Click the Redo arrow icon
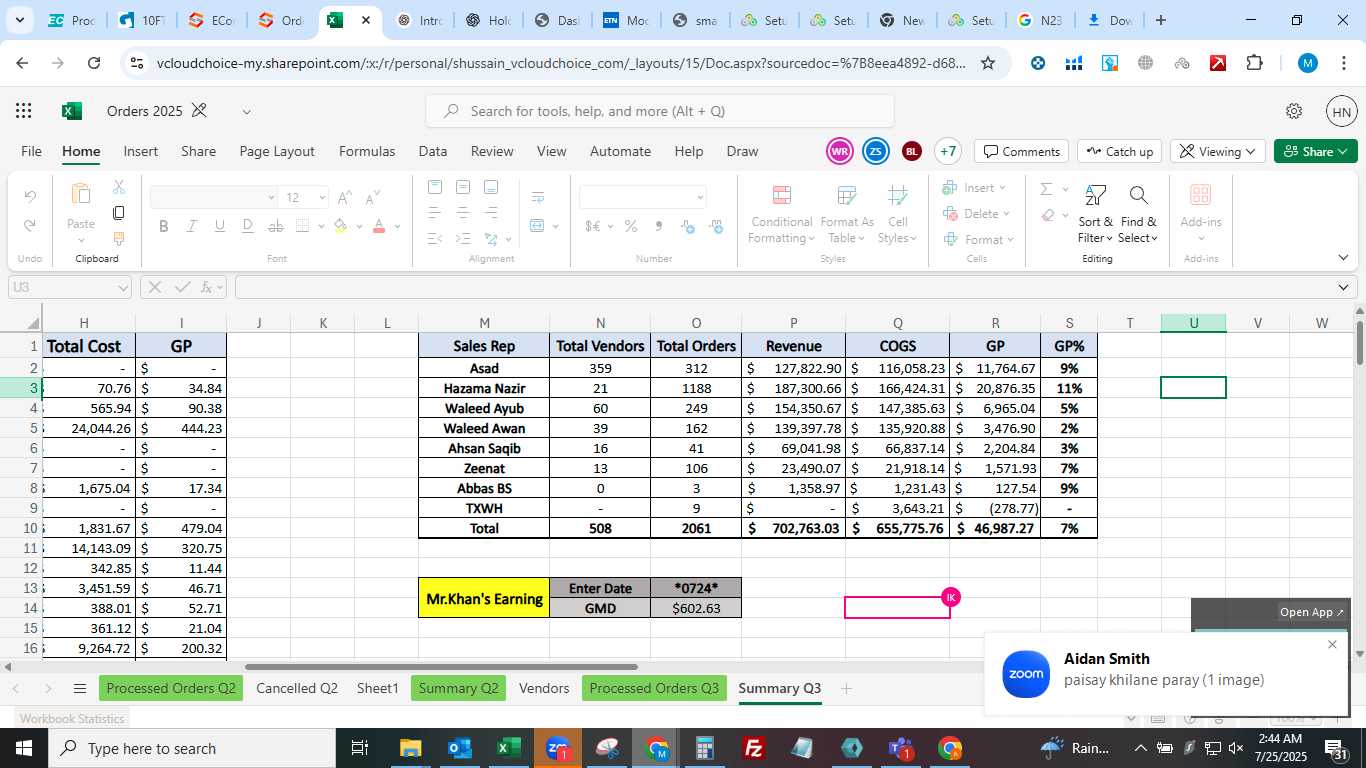1366x768 pixels. click(x=30, y=226)
